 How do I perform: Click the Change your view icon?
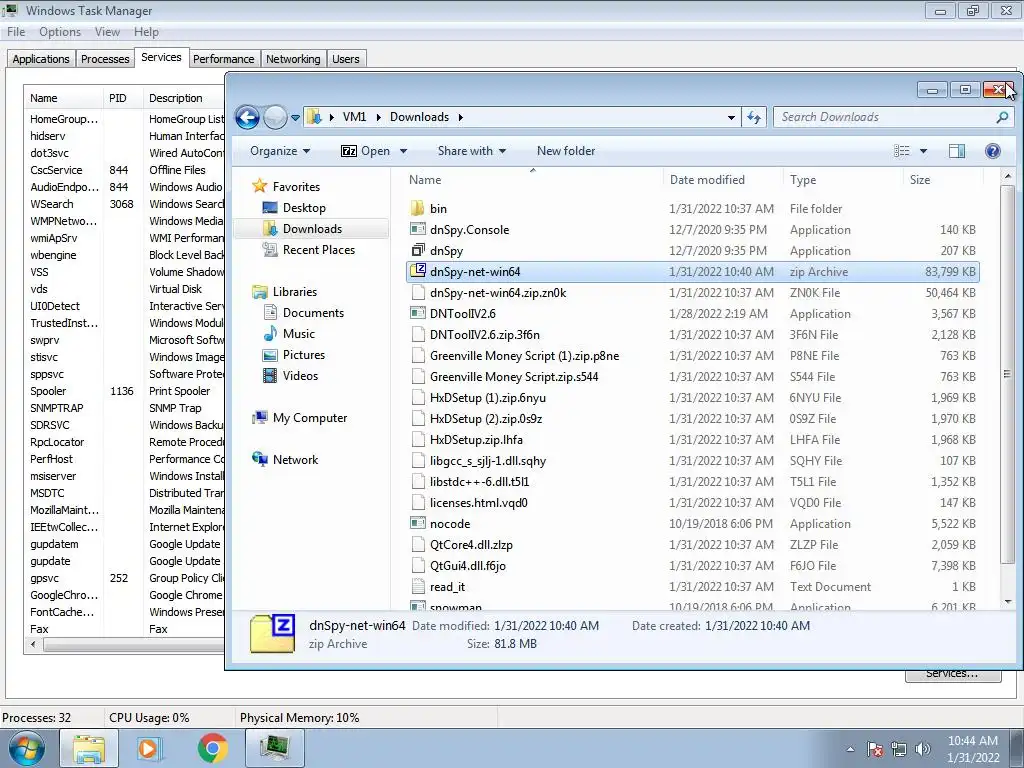[902, 151]
